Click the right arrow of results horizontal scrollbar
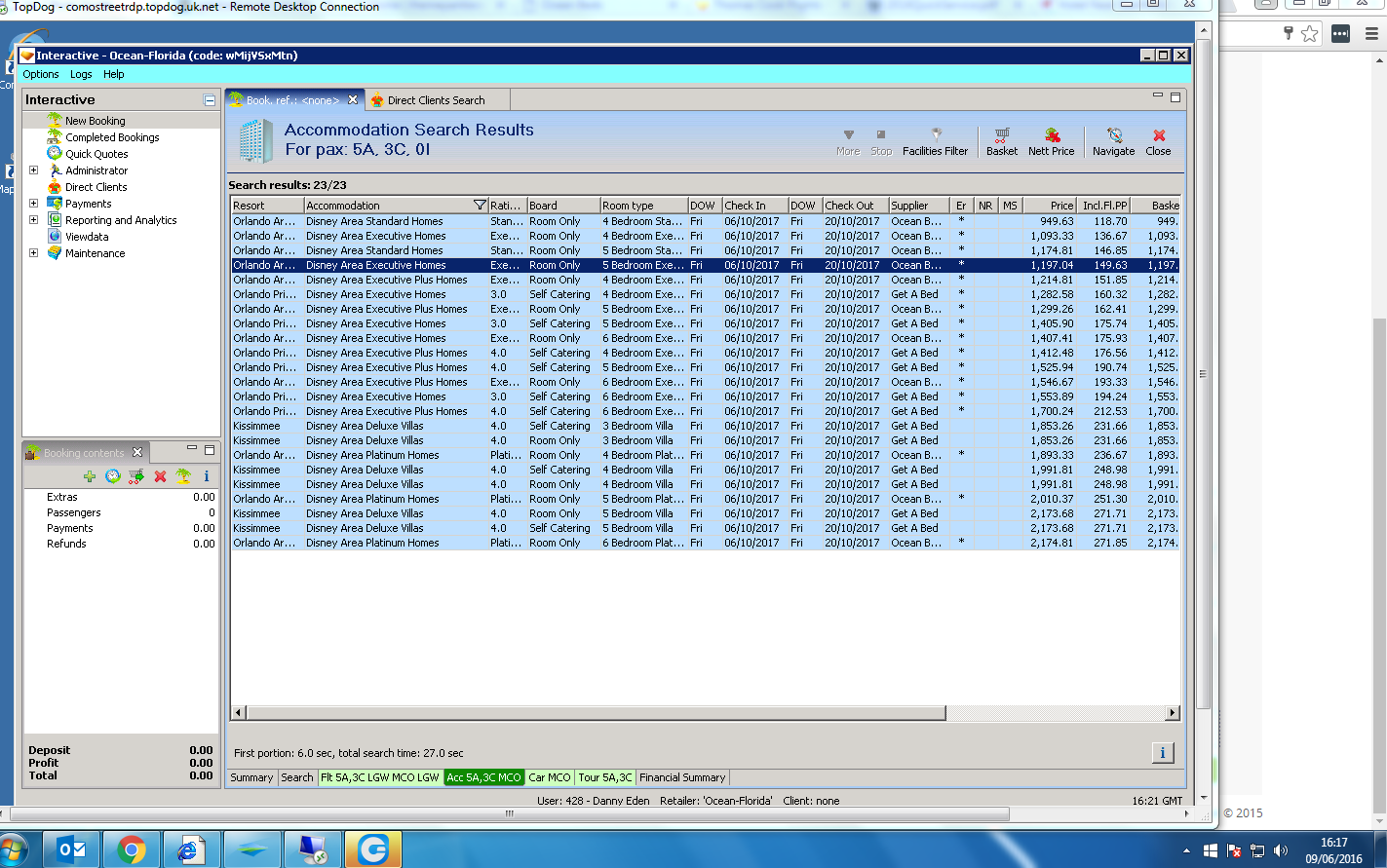Screen dimensions: 1387x868 pyautogui.click(x=1173, y=713)
